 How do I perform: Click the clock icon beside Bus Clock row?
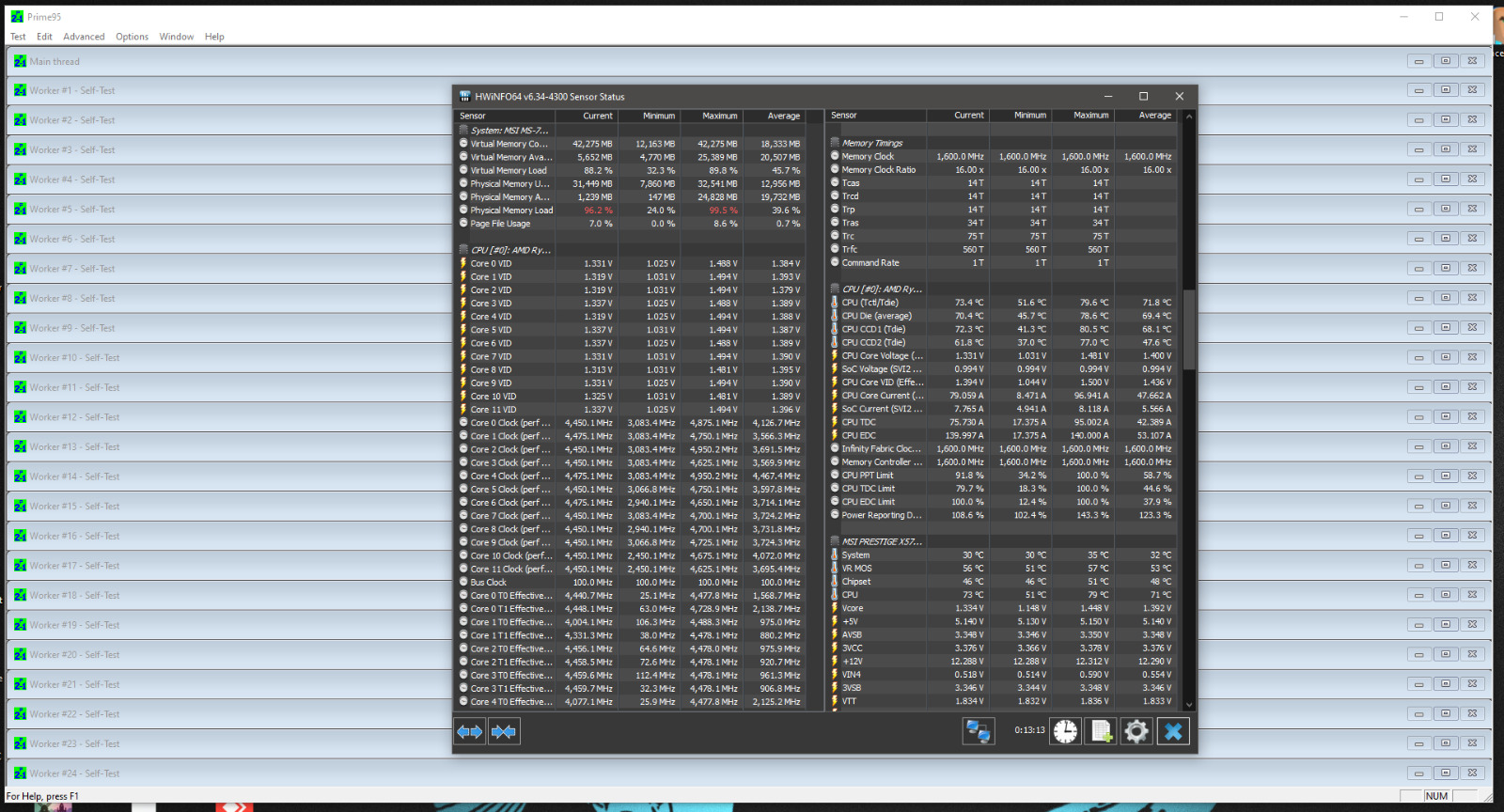tap(463, 582)
